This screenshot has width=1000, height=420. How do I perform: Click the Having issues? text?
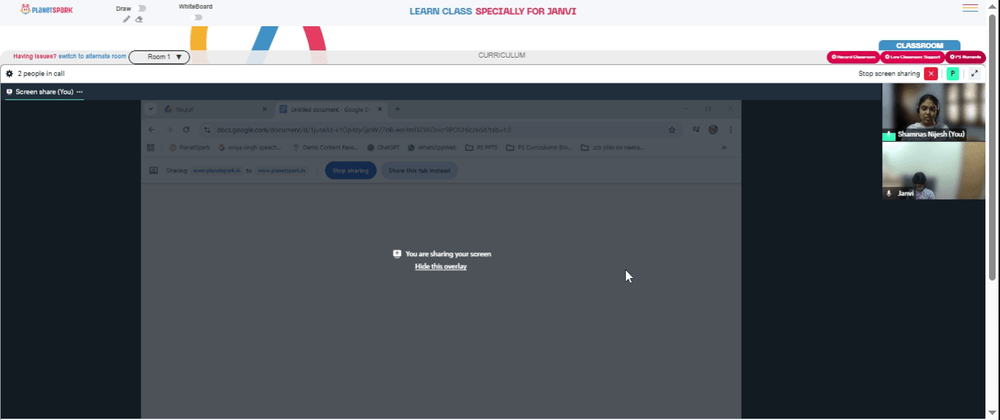coord(34,56)
